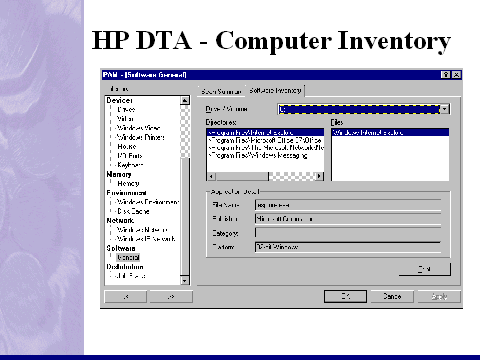This screenshot has width=480, height=360.
Task: Select the Program Files\Microsoft Office directory entry
Action: click(265, 140)
